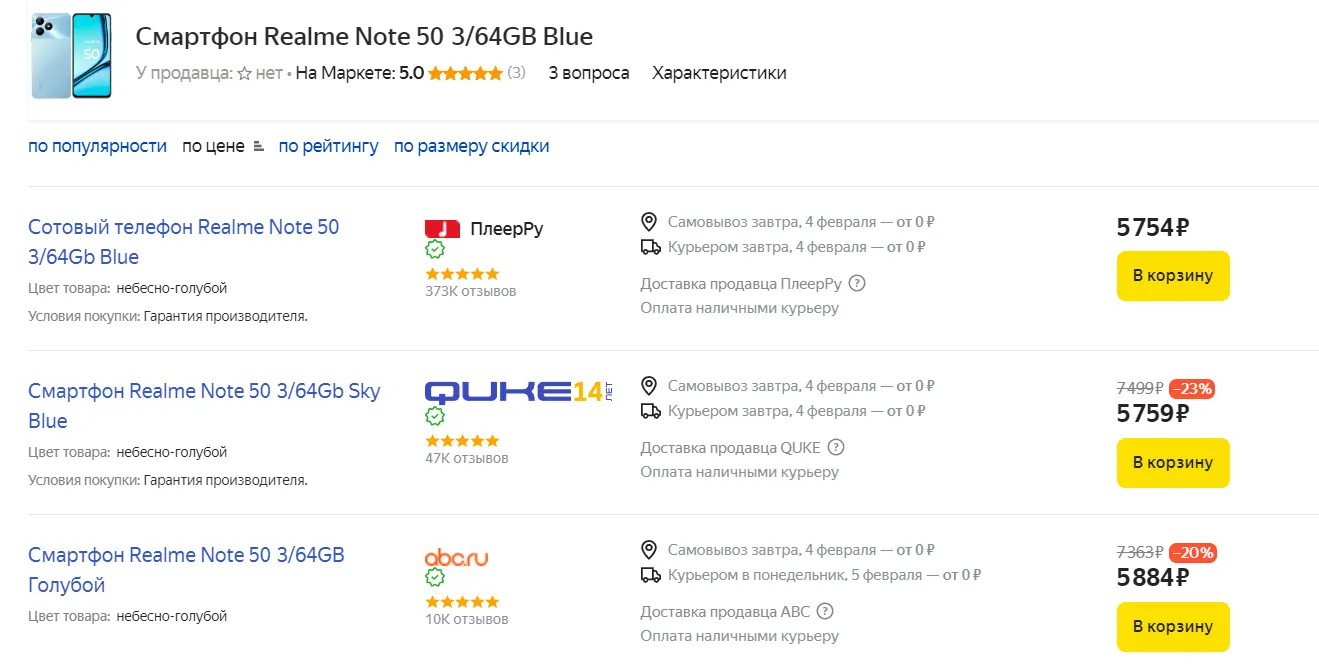This screenshot has height=668, width=1319.
Task: Sort offers by 'по рейтингу'
Action: click(x=328, y=146)
